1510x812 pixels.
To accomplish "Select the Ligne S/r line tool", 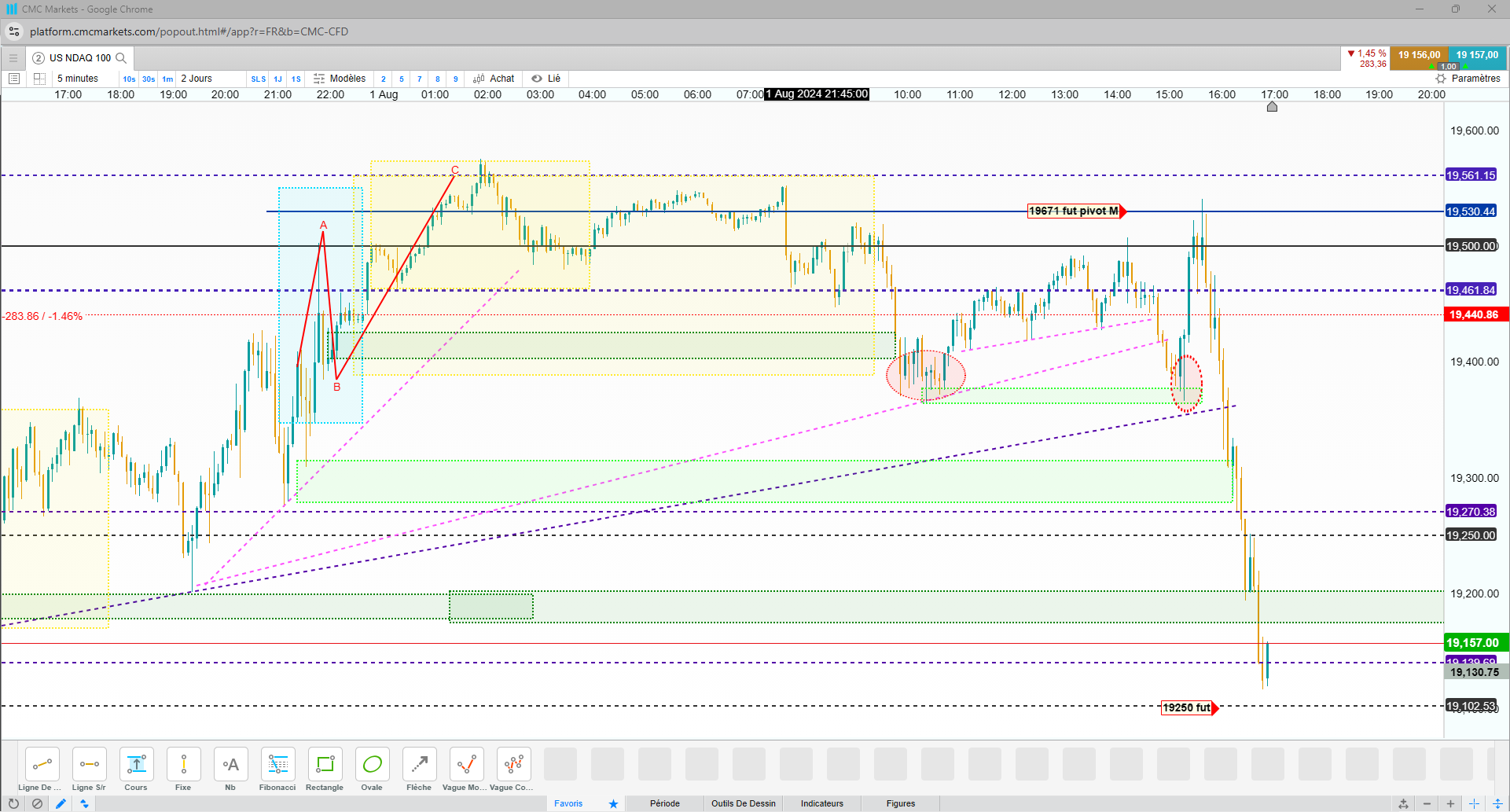I will [x=89, y=770].
